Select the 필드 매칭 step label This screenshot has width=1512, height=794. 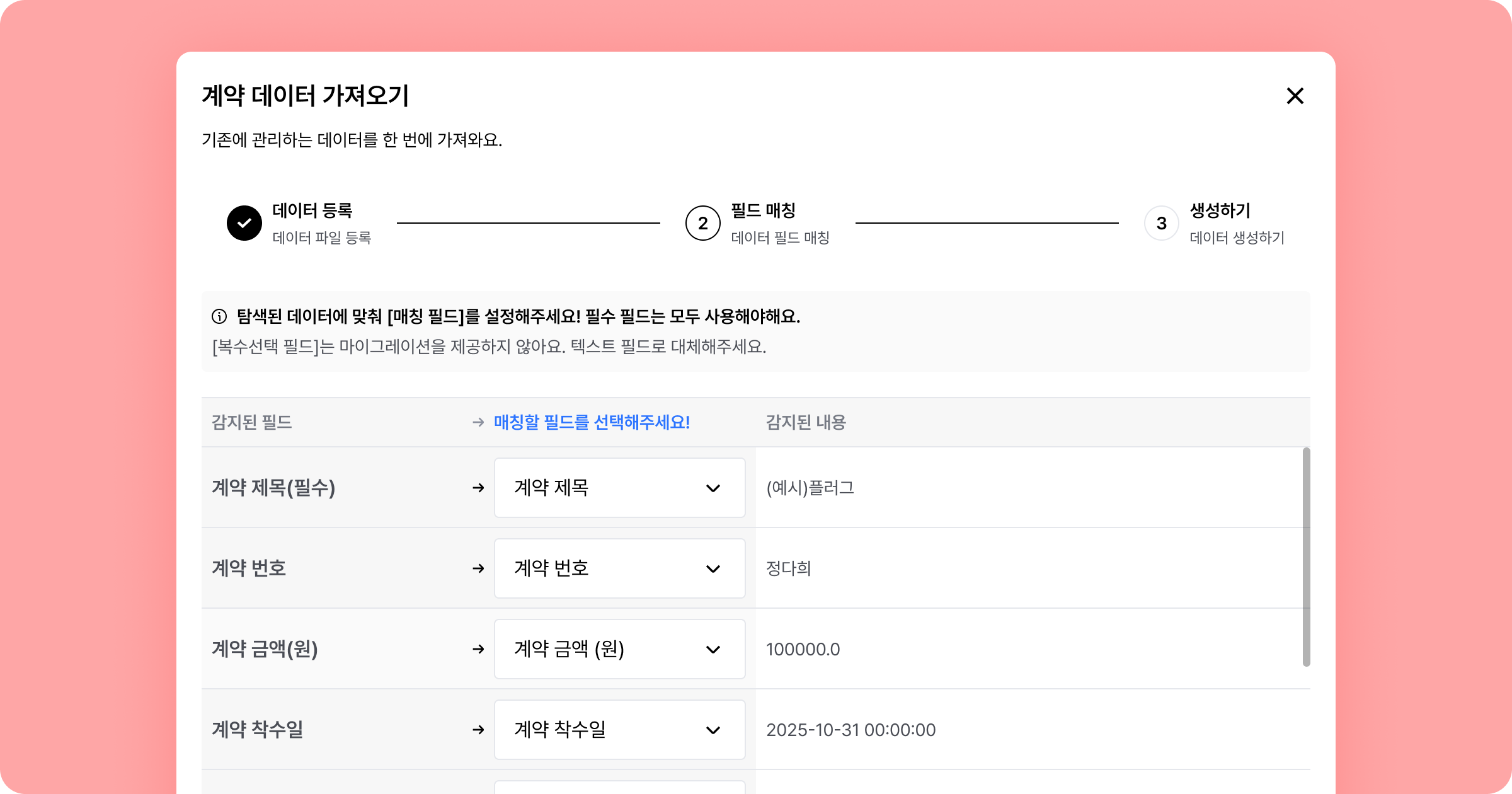point(763,210)
